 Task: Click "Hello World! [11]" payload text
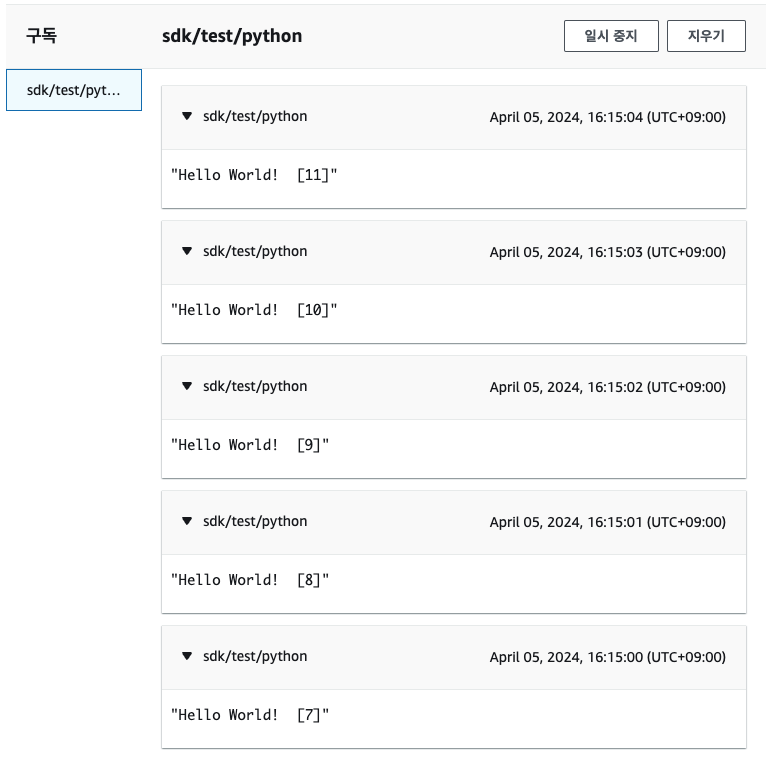254,175
